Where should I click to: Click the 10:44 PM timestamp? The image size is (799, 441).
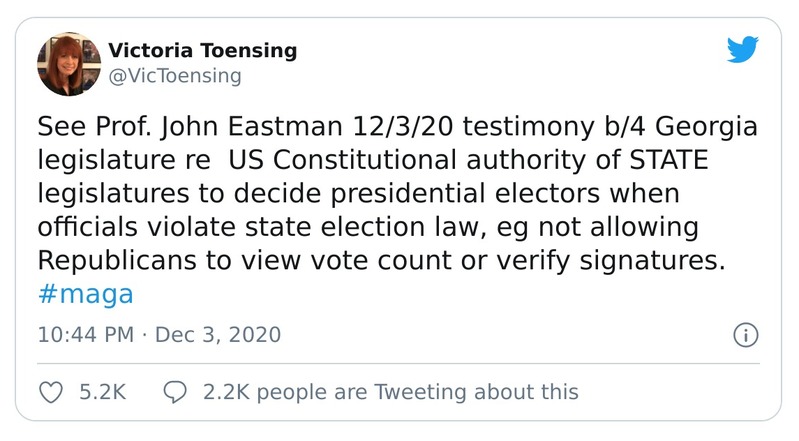[x=85, y=334]
